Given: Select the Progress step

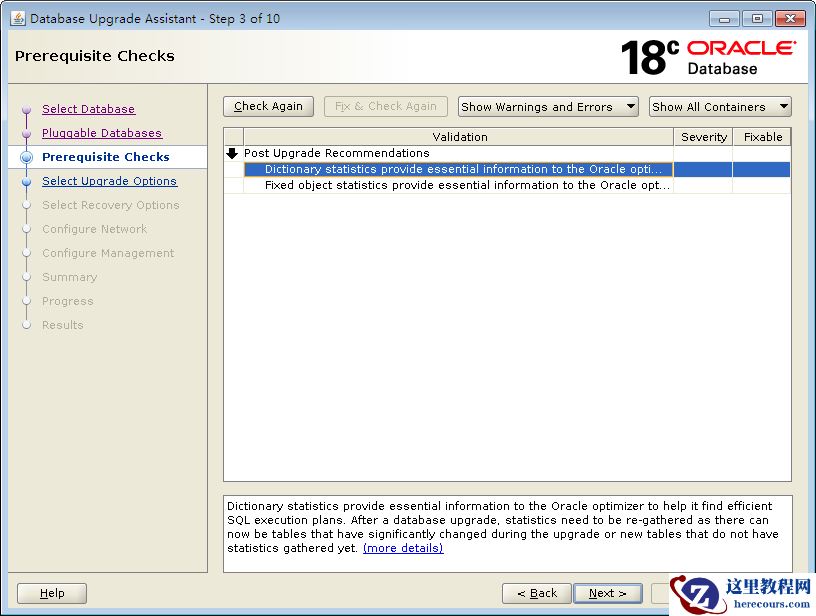Looking at the screenshot, I should pyautogui.click(x=68, y=301).
